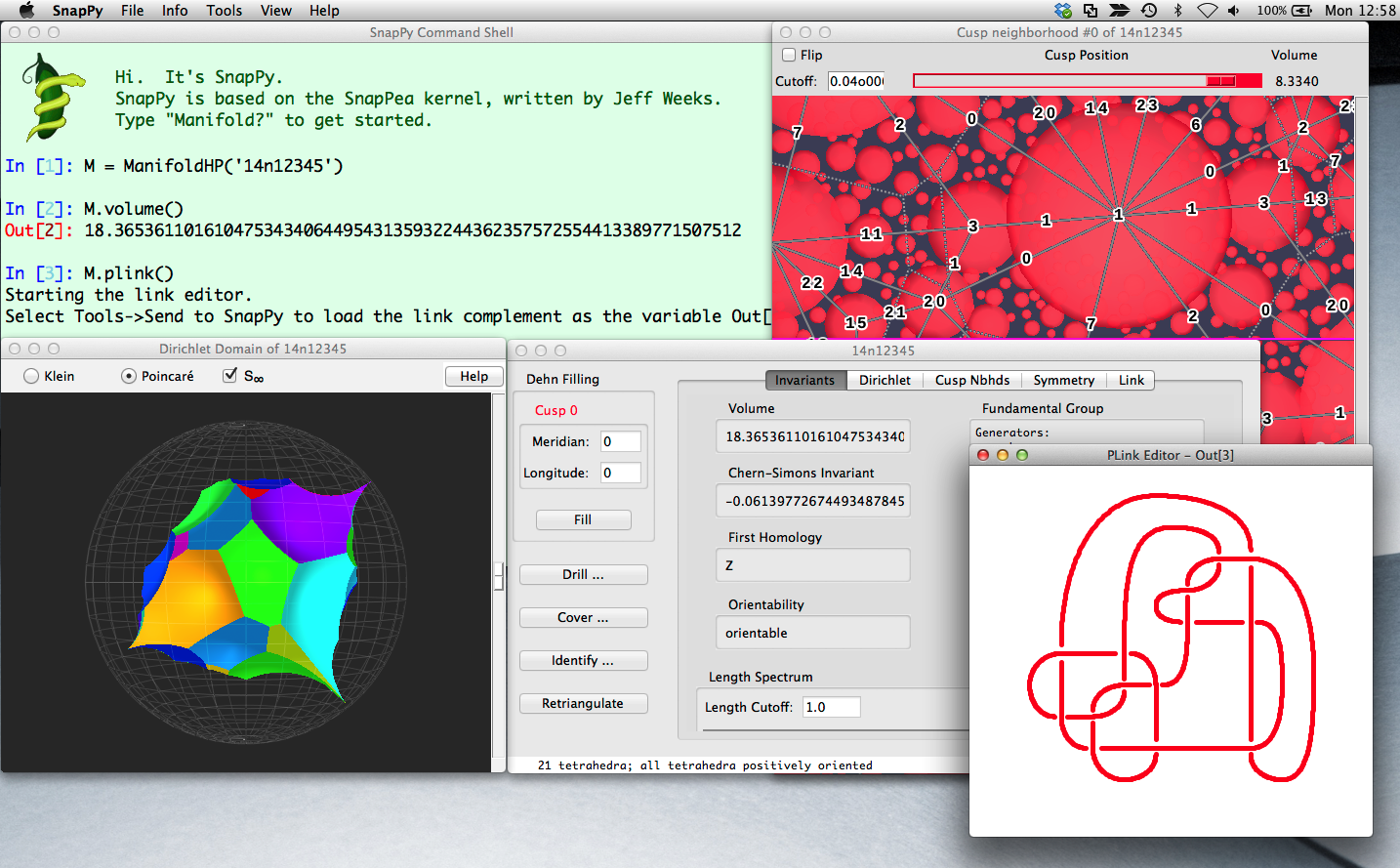
Task: Click label 13 in cusp neighborhood view
Action: click(1315, 199)
